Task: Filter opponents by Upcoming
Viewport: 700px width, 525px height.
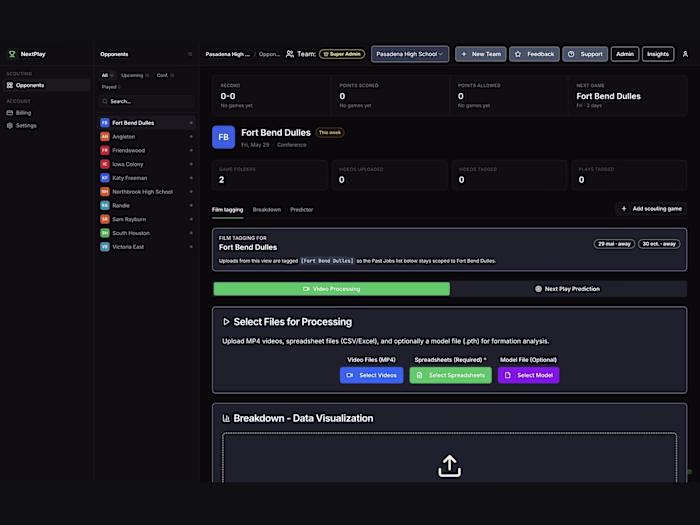Action: [135, 75]
